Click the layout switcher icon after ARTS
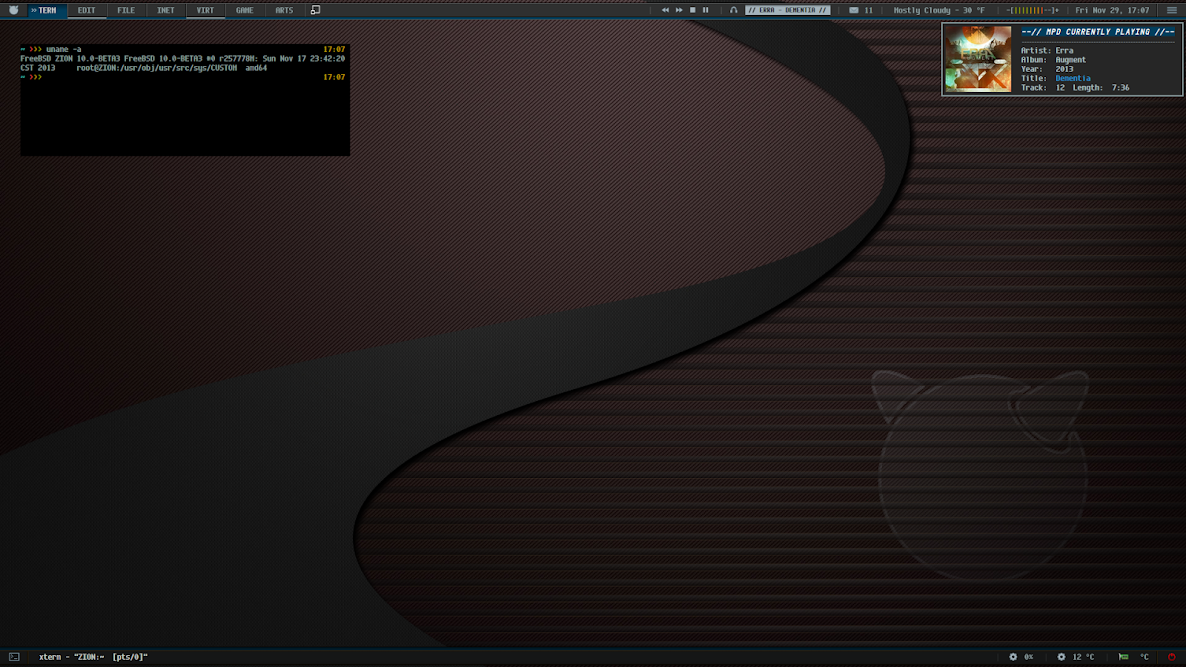Viewport: 1186px width, 667px height. tap(315, 10)
